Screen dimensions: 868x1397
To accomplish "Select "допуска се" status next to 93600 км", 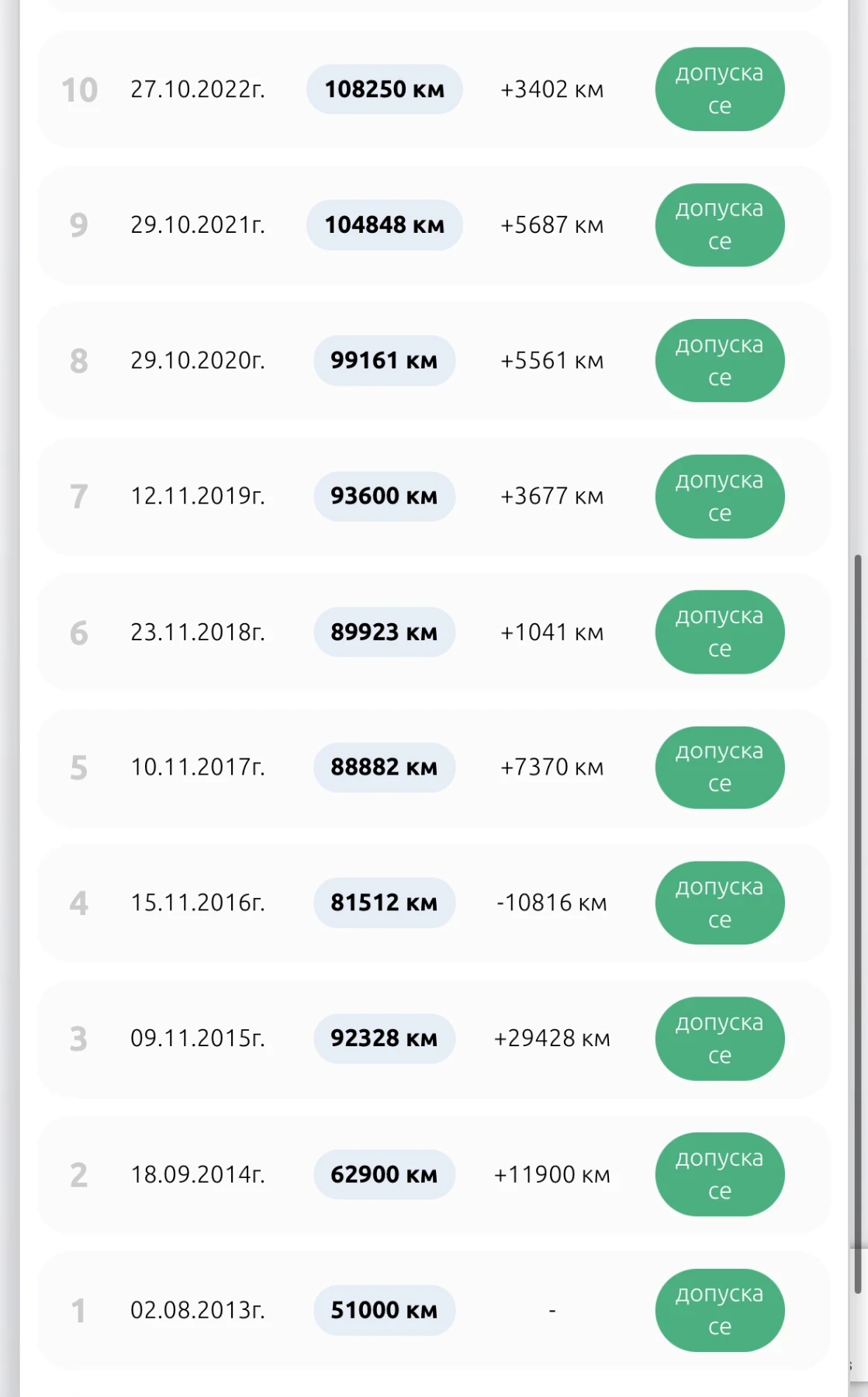I will tap(719, 497).
